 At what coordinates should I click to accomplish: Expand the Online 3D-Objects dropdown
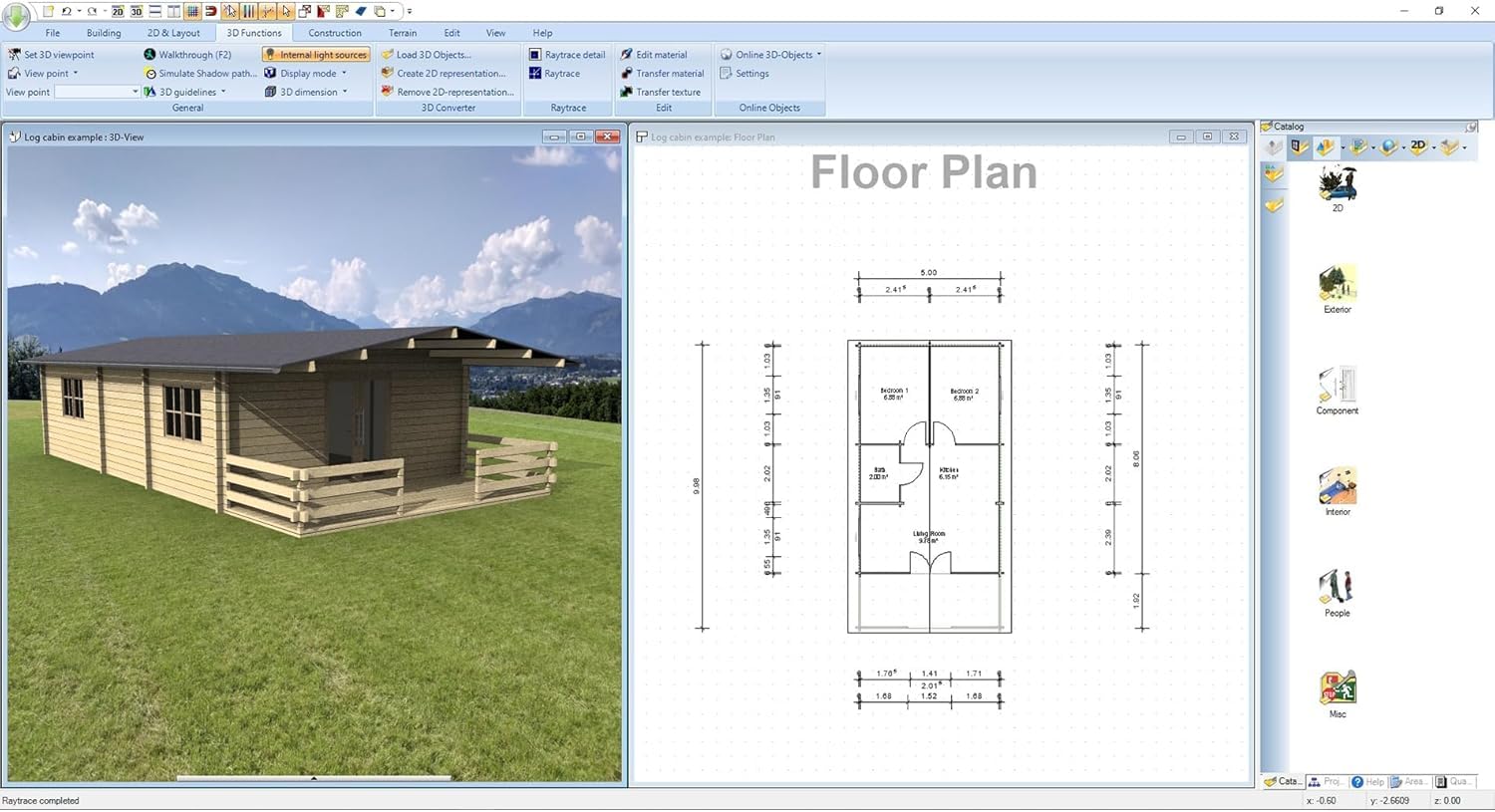(x=819, y=55)
